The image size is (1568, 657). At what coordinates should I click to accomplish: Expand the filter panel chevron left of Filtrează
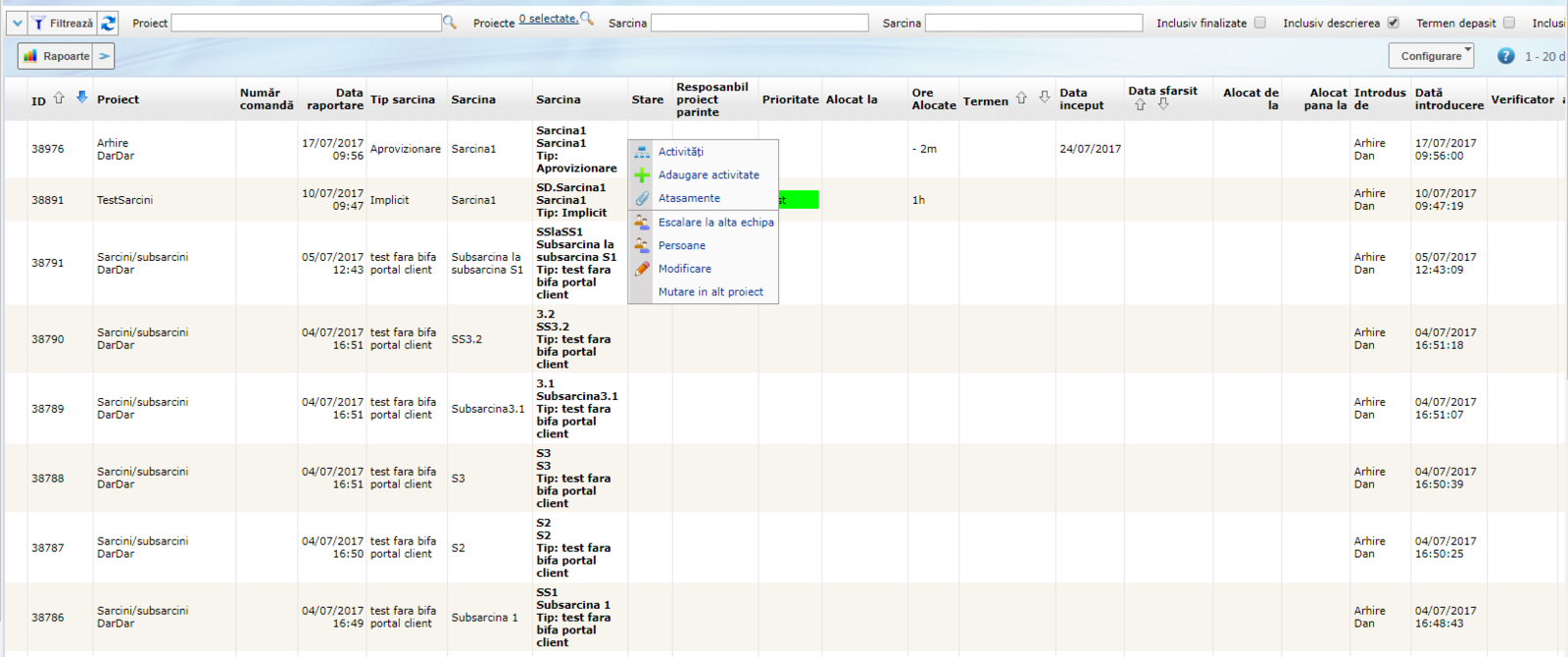tap(18, 23)
